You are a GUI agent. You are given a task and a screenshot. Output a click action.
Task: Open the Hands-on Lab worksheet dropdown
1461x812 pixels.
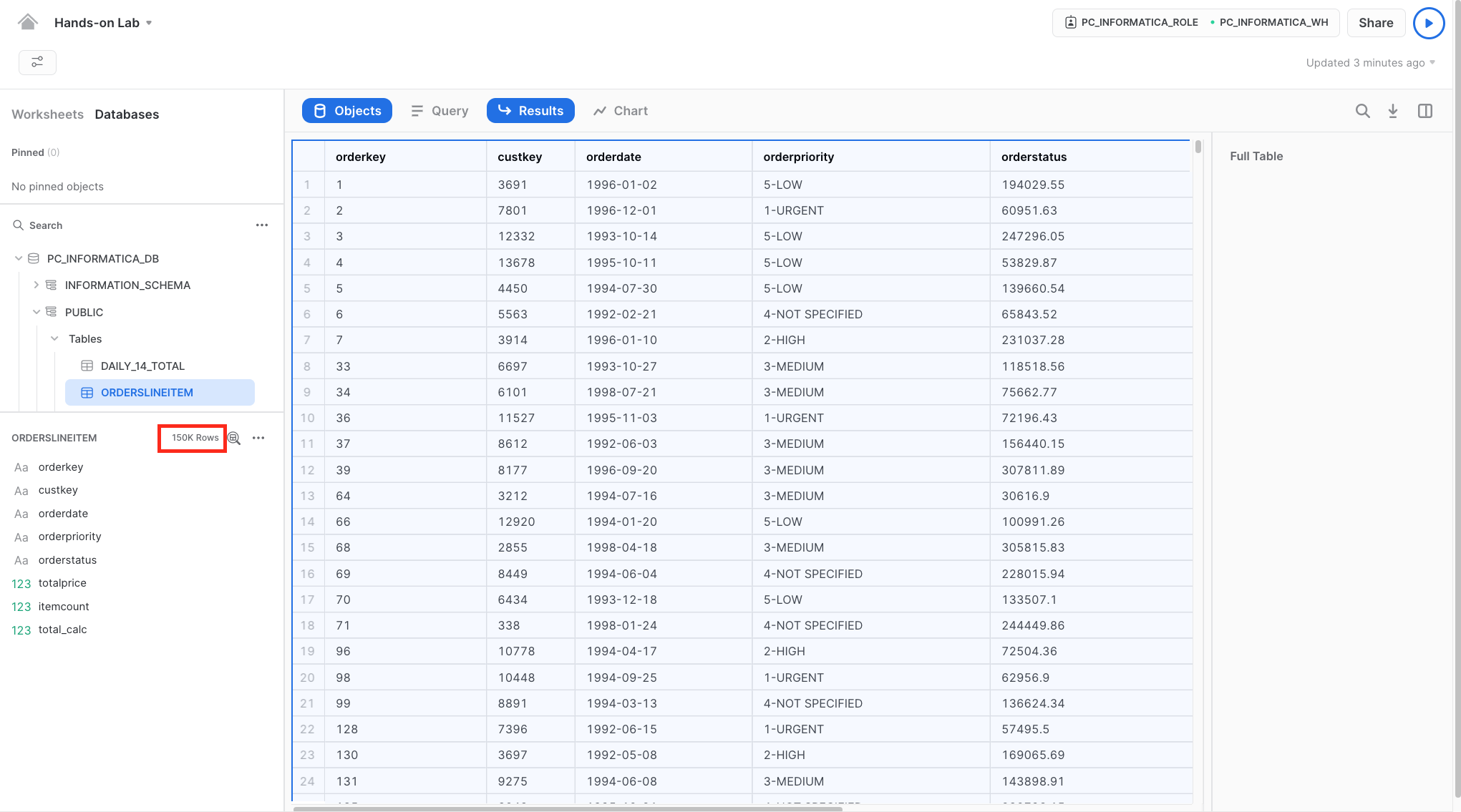[x=149, y=23]
